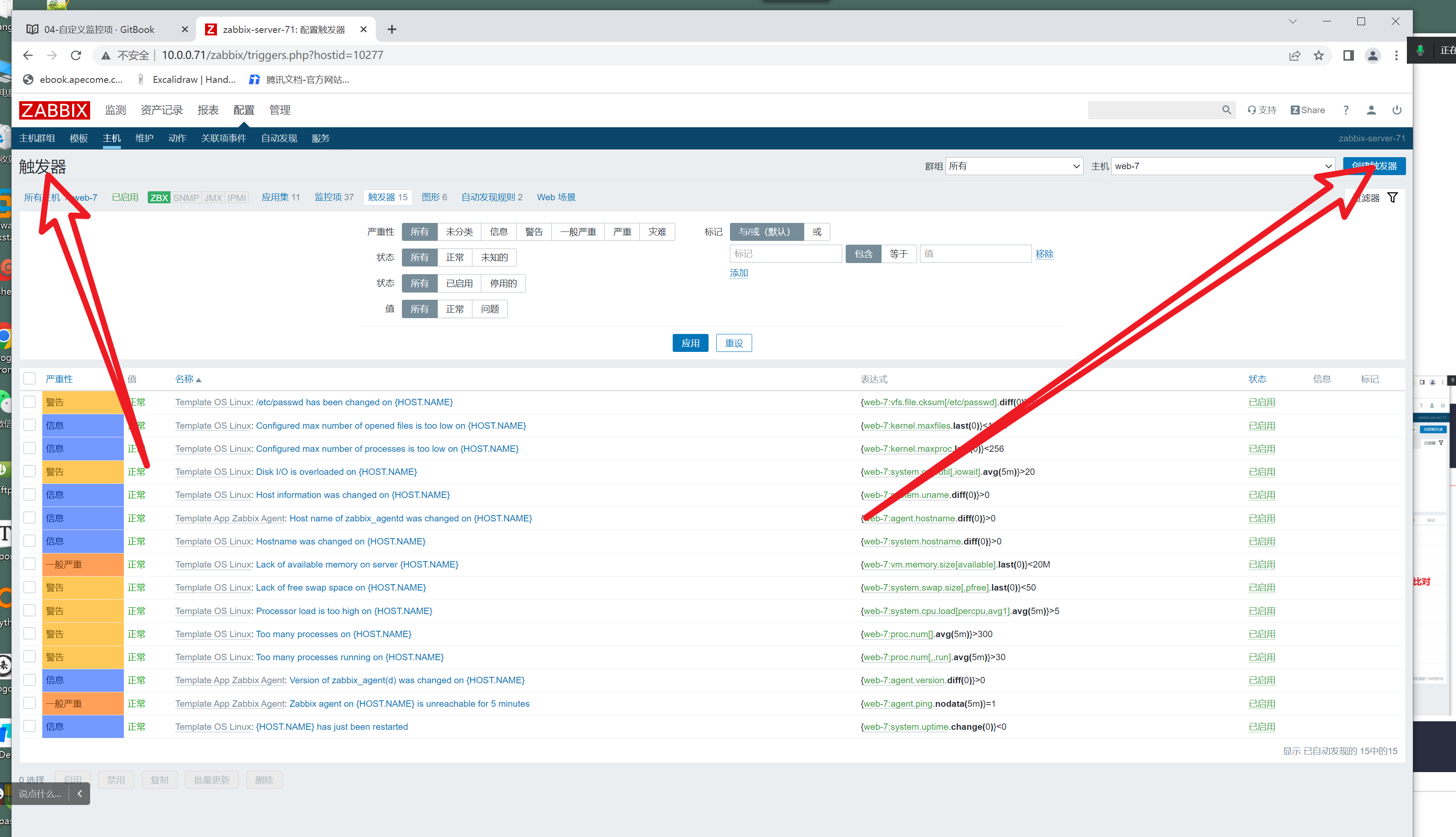This screenshot has width=1456, height=837.
Task: Sort triggers by 状态 column header
Action: [1257, 379]
